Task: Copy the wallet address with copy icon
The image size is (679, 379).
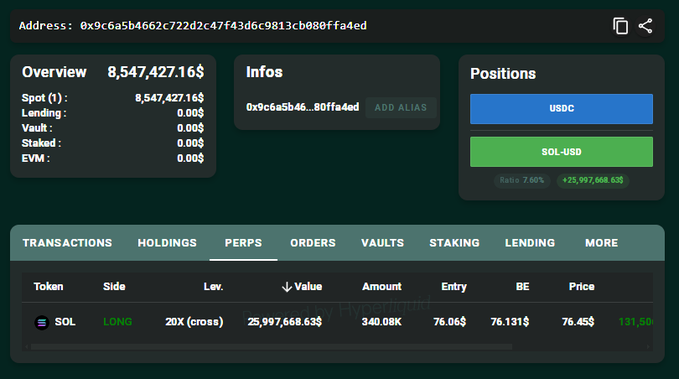Action: click(x=620, y=26)
